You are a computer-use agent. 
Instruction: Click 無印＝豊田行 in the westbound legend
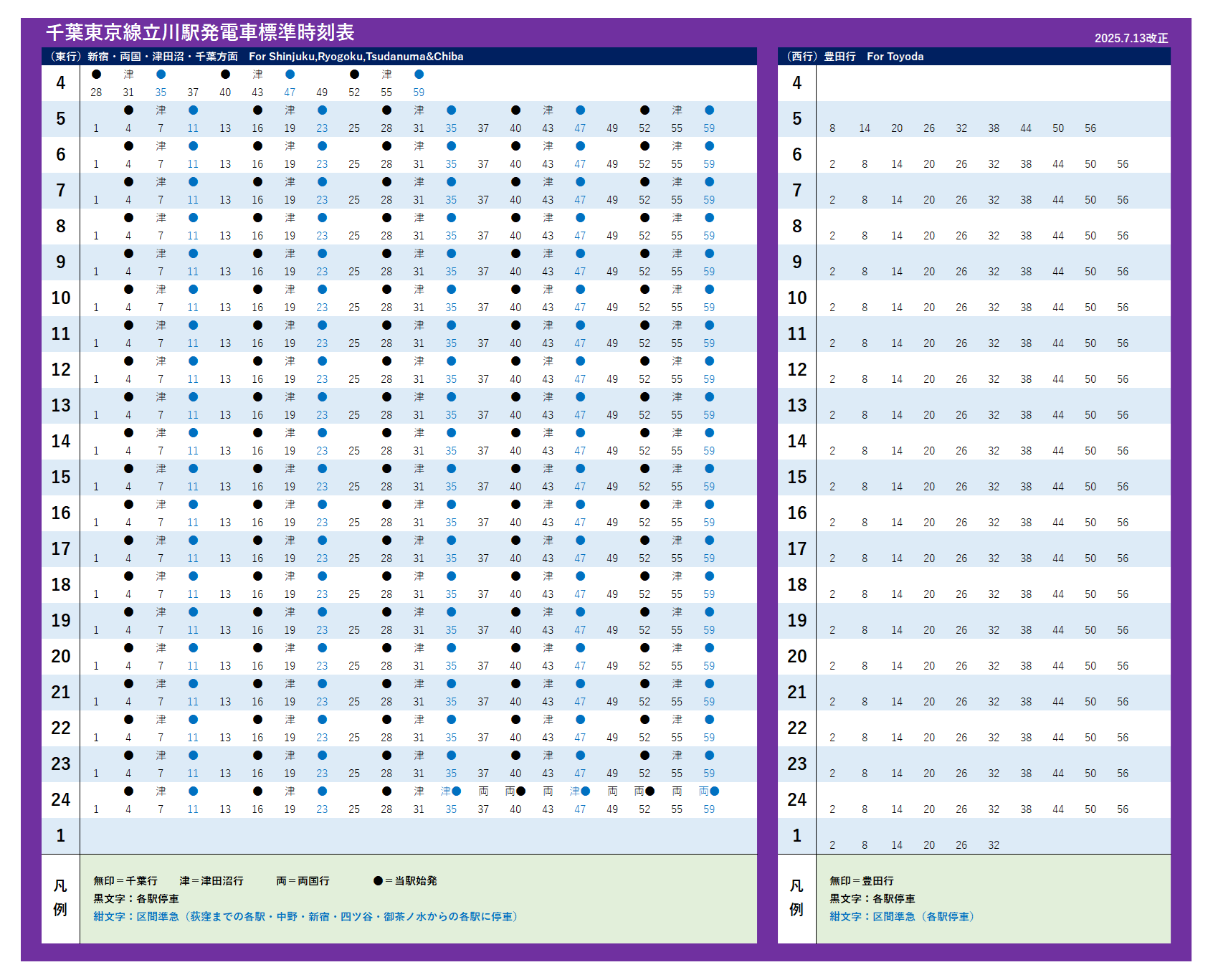[x=861, y=880]
